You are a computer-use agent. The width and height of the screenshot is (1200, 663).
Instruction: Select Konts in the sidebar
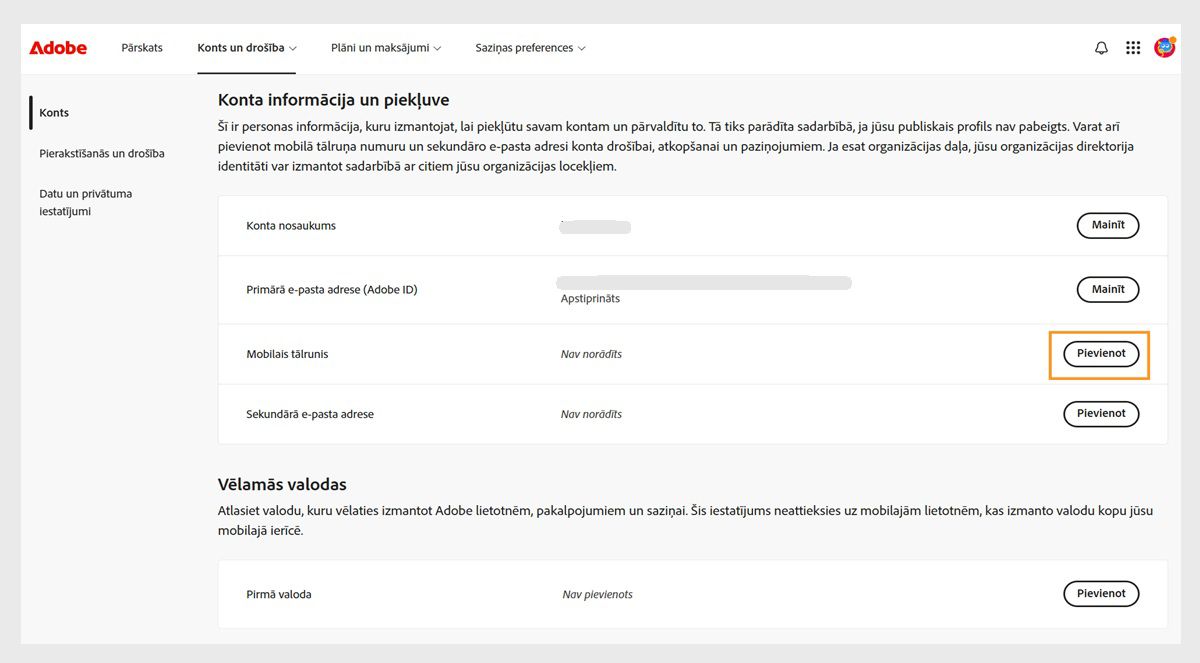pos(54,112)
